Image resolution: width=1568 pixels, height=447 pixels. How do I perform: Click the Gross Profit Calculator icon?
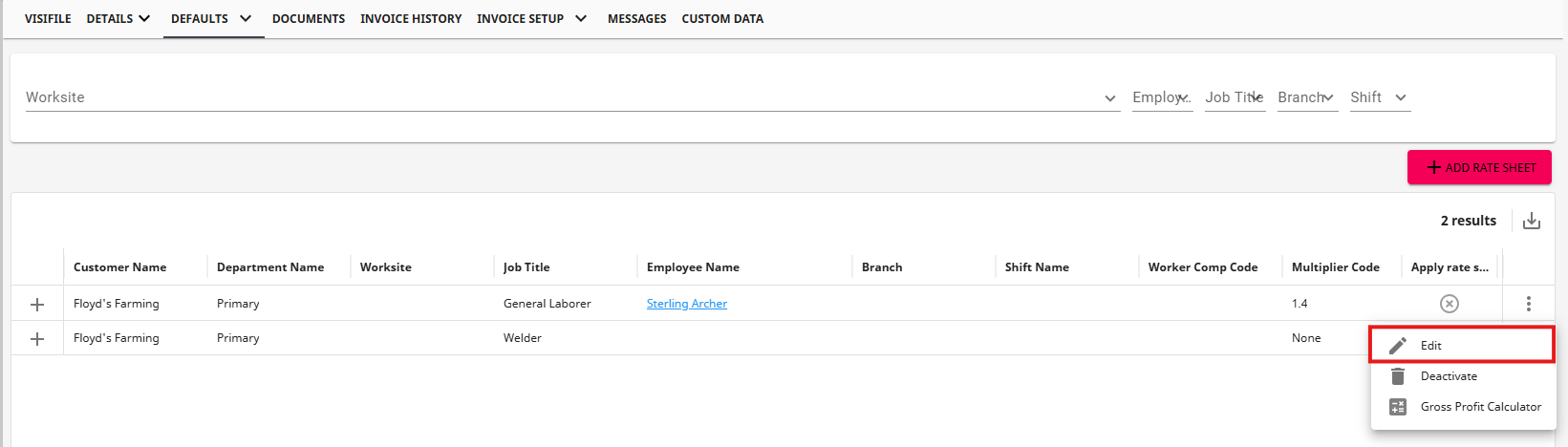[1398, 407]
